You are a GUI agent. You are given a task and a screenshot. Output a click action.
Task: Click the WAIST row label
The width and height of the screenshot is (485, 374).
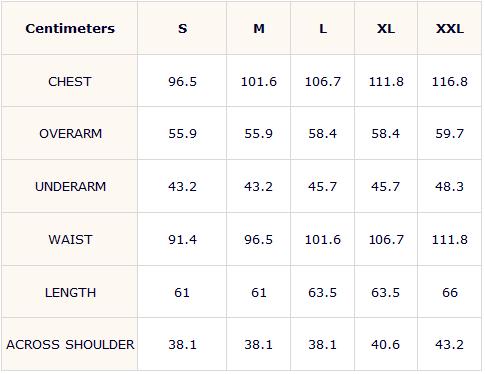click(x=70, y=239)
